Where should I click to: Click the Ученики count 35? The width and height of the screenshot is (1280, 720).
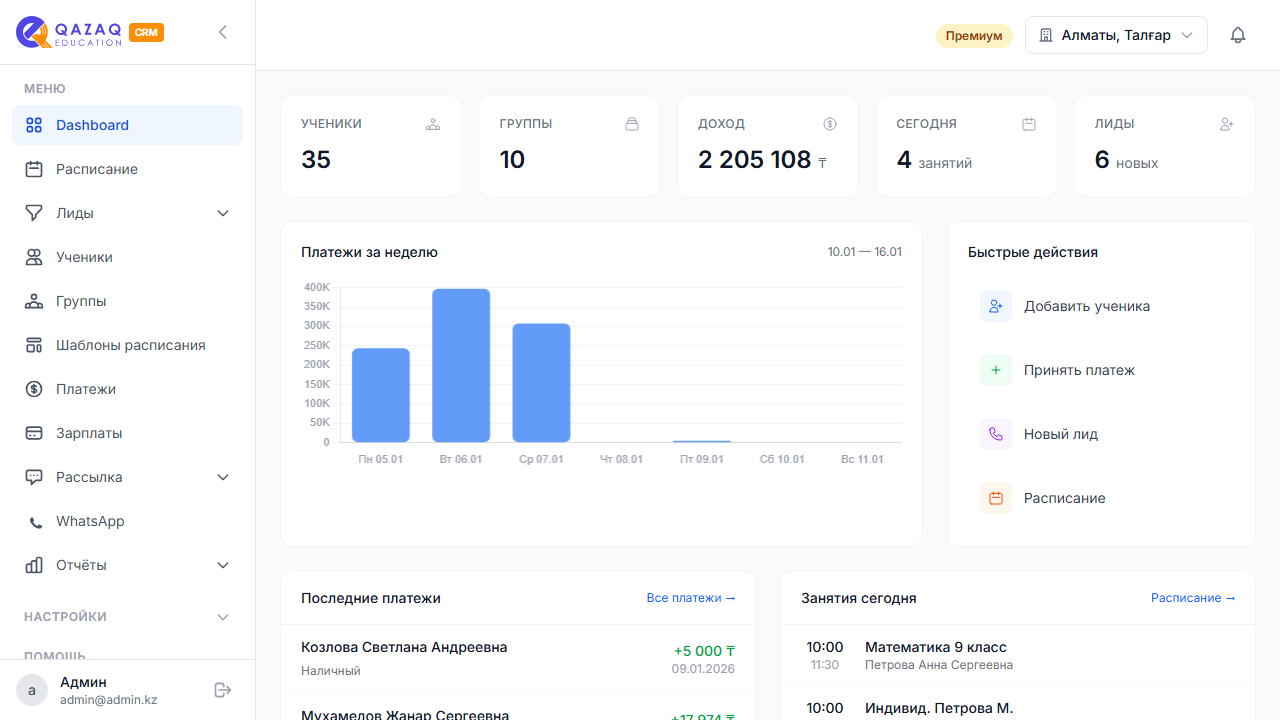(316, 160)
